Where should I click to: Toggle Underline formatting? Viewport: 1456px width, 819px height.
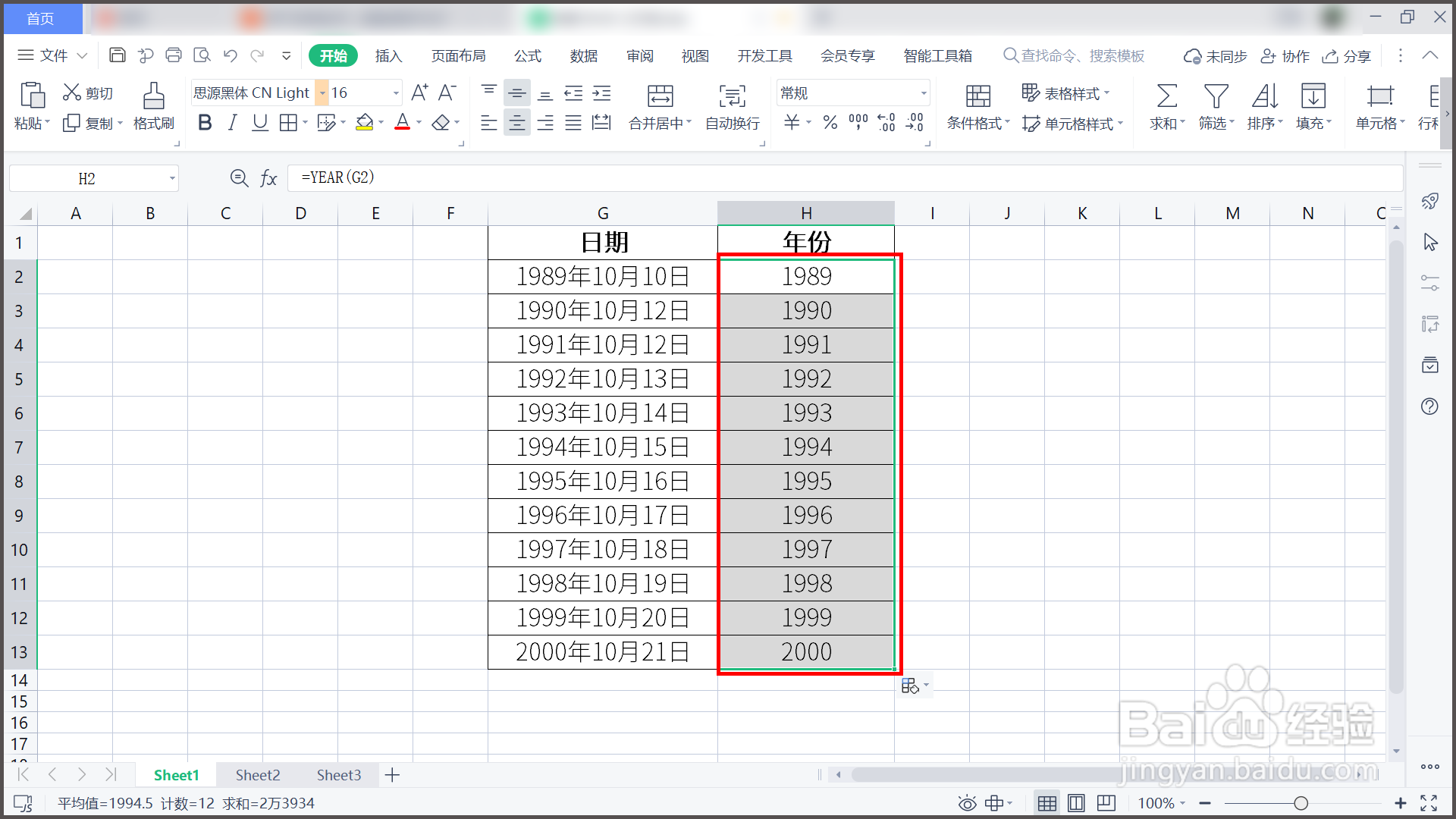[x=260, y=123]
